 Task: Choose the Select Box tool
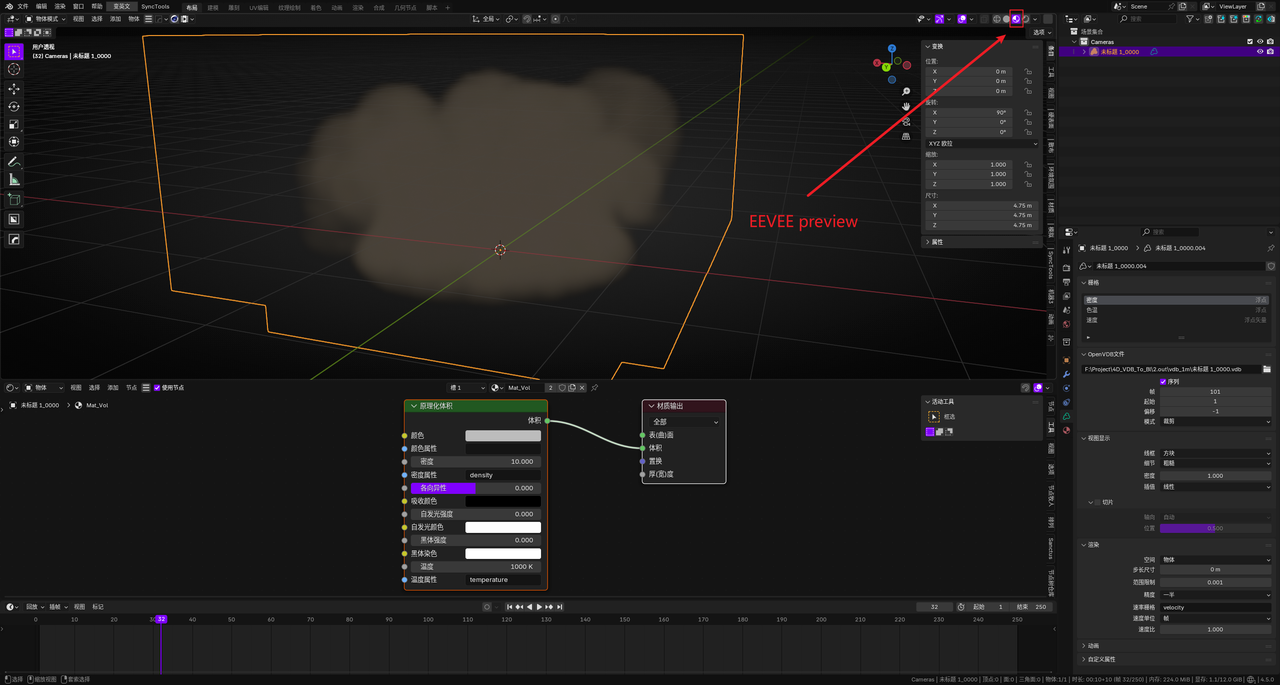[14, 51]
